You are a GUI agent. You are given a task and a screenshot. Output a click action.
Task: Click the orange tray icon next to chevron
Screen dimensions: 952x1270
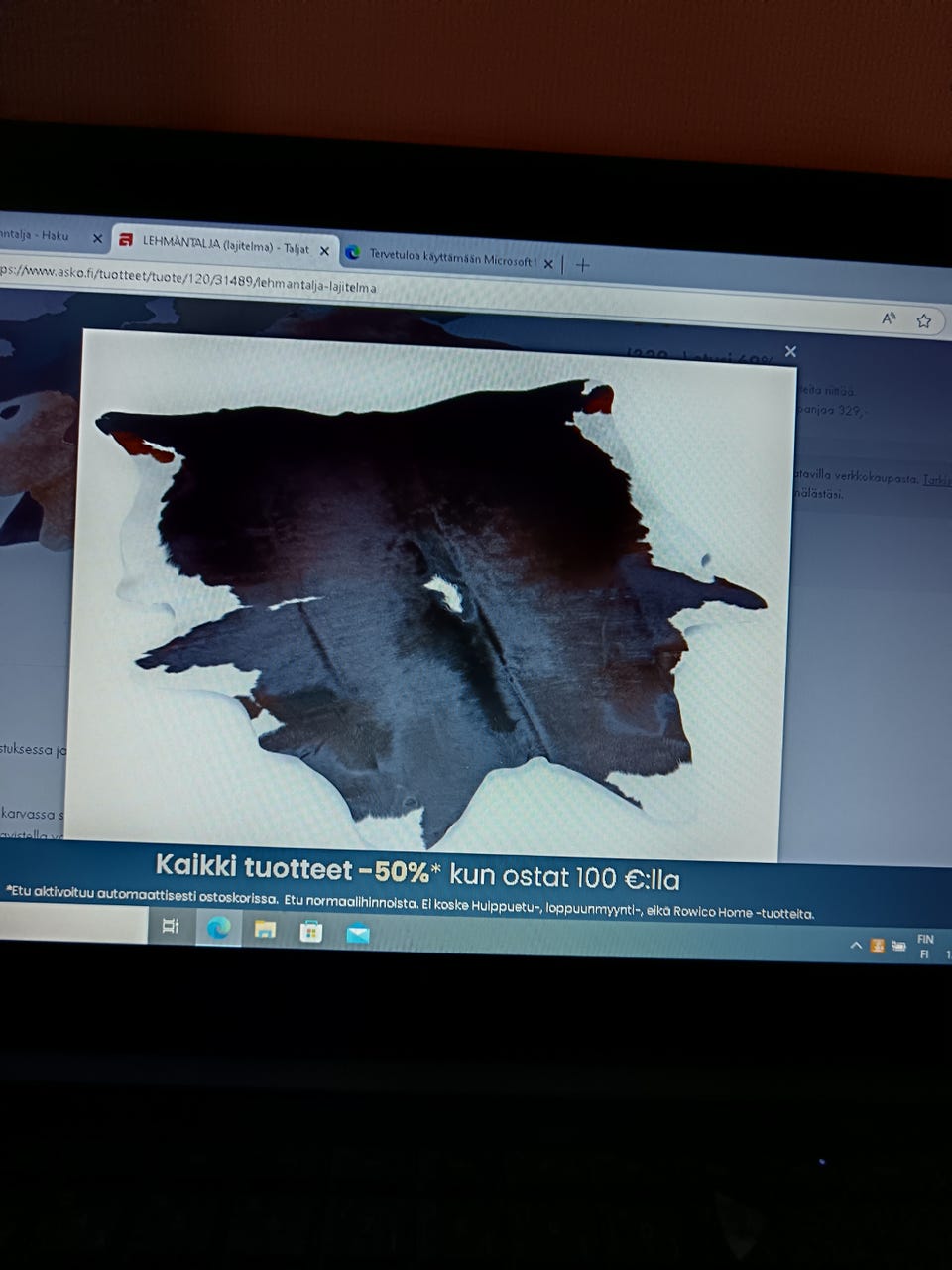pos(877,946)
